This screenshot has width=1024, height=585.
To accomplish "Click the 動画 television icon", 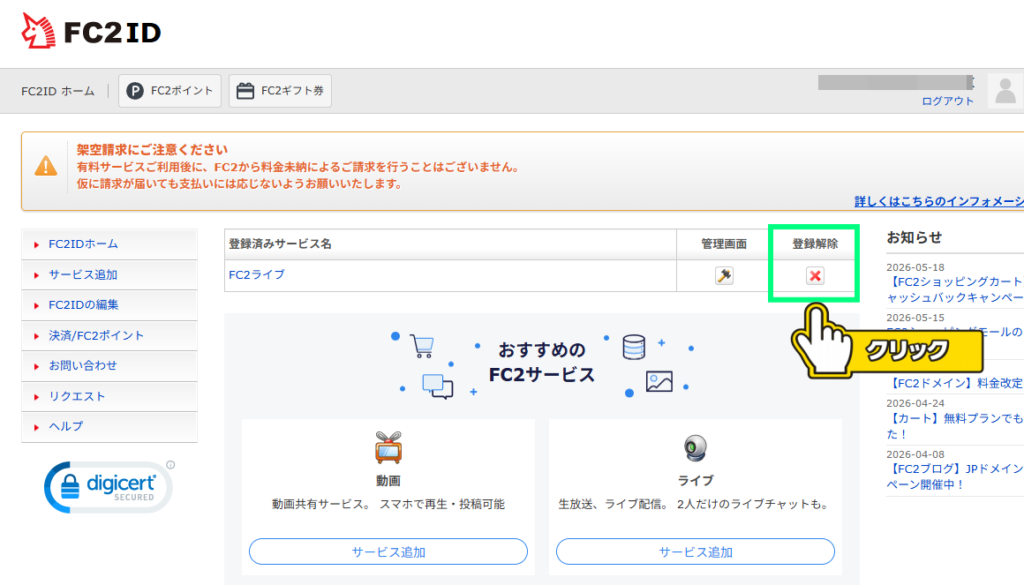I will click(x=388, y=448).
